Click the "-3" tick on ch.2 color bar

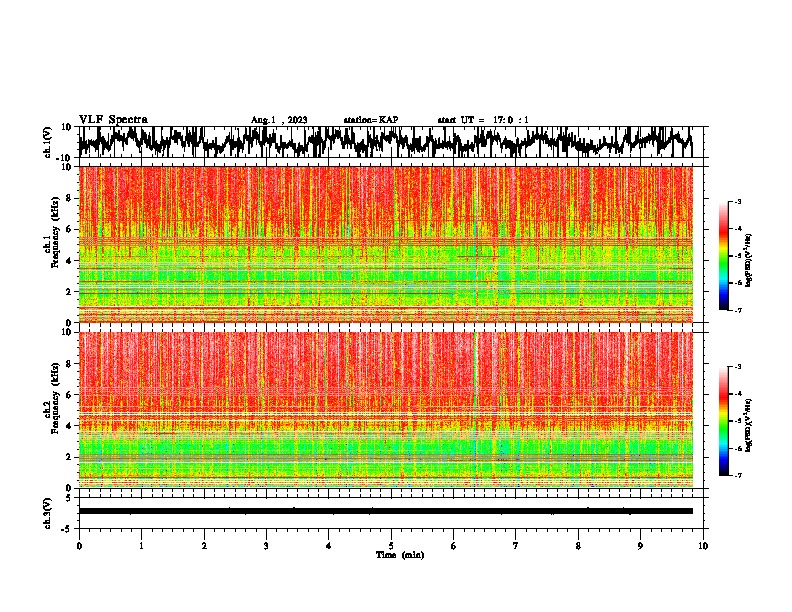pyautogui.click(x=738, y=367)
